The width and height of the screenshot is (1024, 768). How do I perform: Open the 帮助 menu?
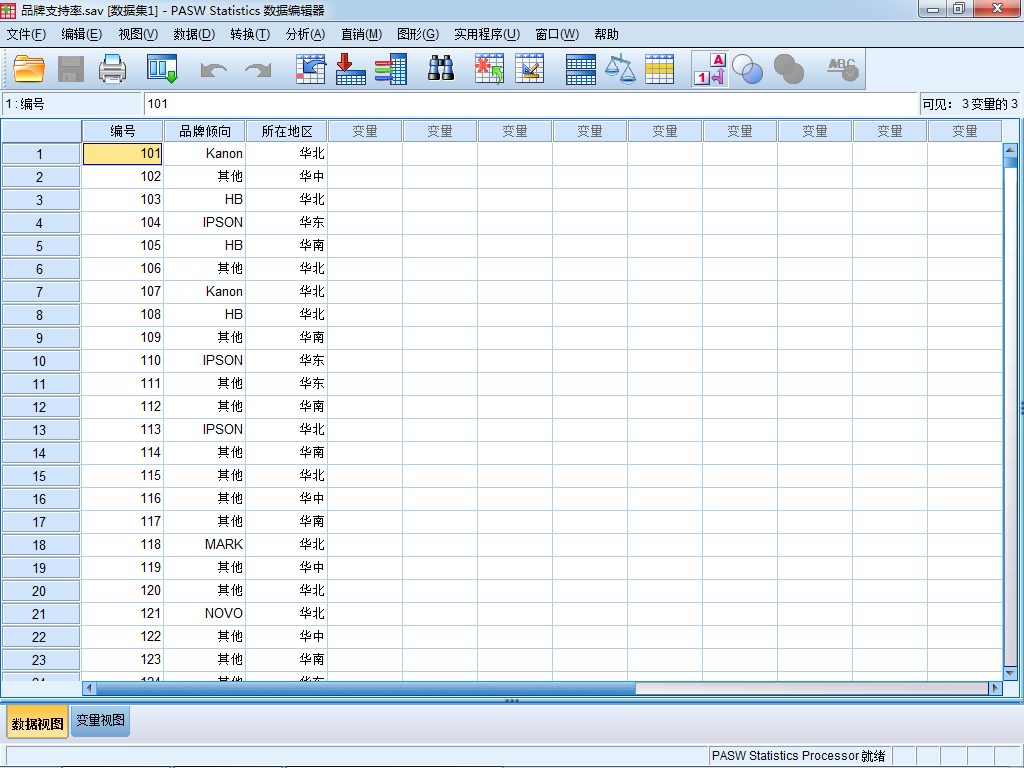tap(606, 35)
